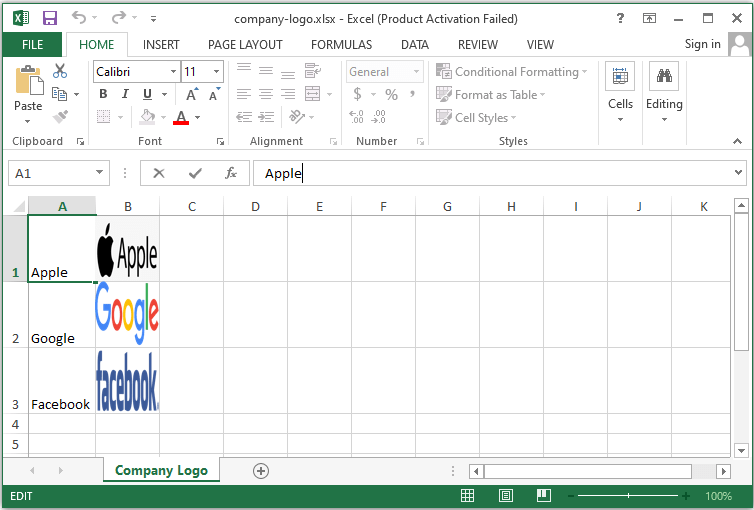Click the Redo arrow icon
The width and height of the screenshot is (754, 510).
click(x=118, y=18)
